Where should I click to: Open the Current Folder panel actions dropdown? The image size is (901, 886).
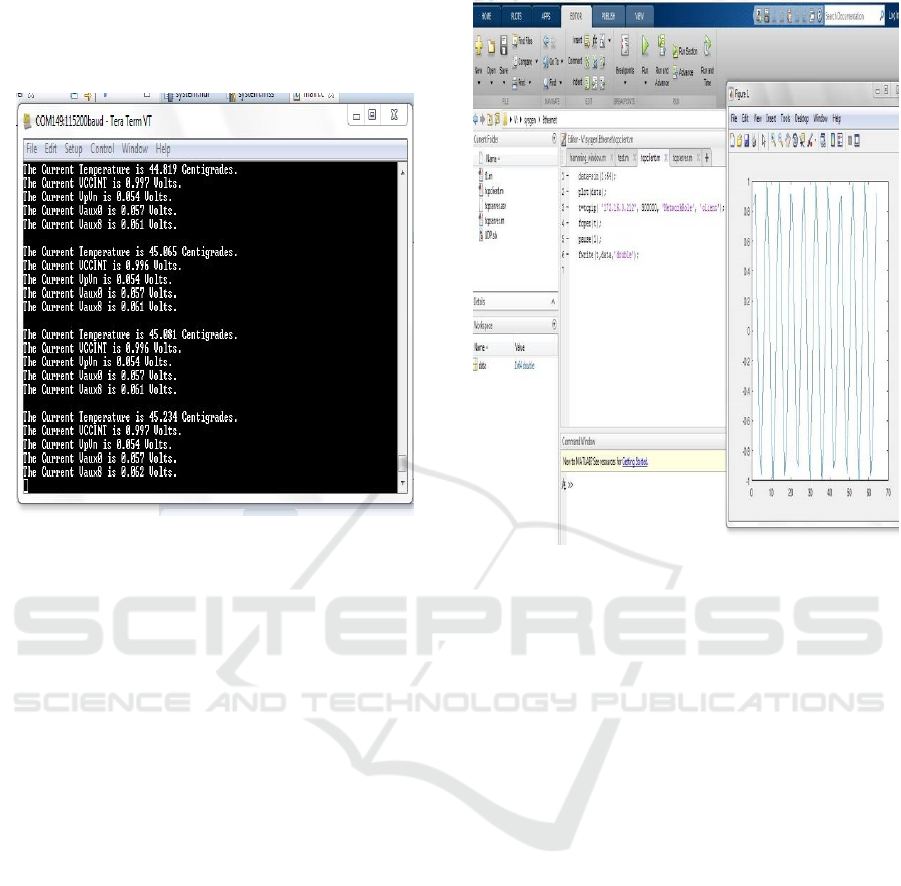pos(554,139)
